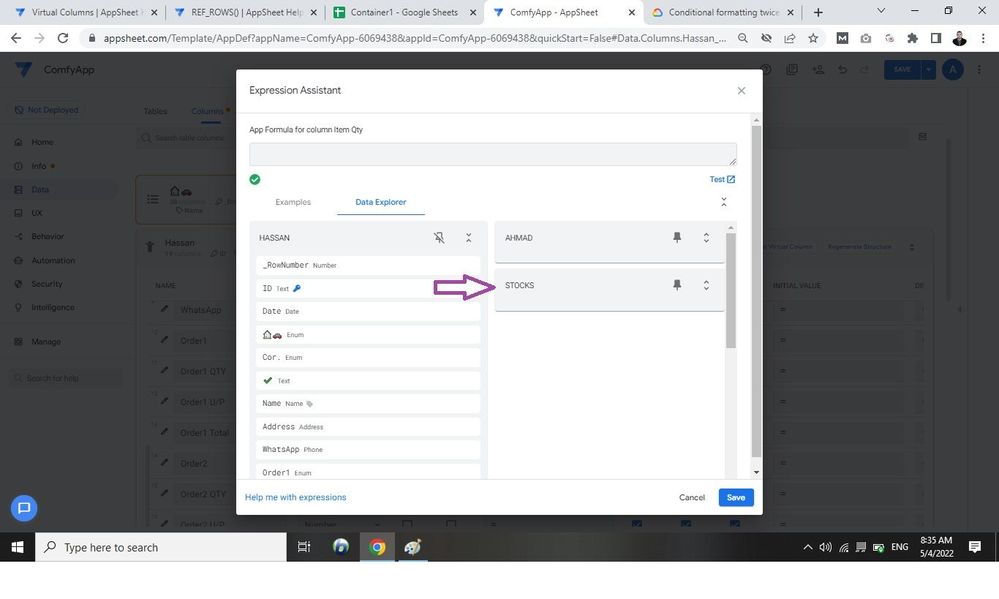The width and height of the screenshot is (999, 599).
Task: Click the Data Explorer inner scrollbar
Action: pos(731,291)
